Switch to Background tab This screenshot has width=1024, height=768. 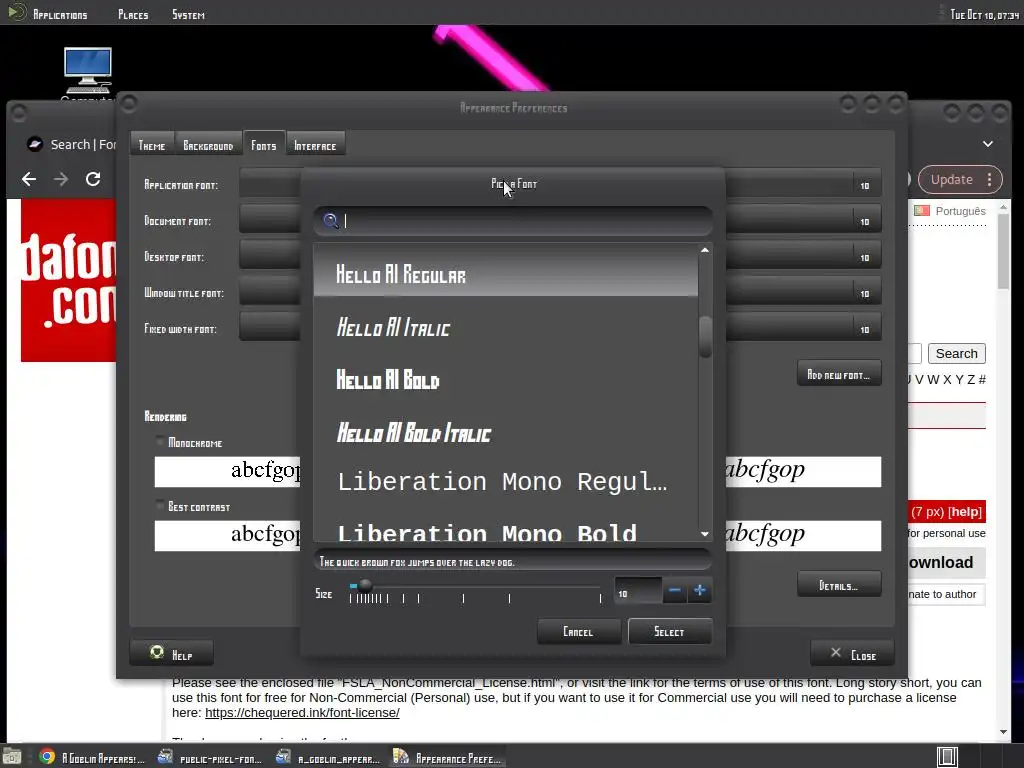(208, 146)
